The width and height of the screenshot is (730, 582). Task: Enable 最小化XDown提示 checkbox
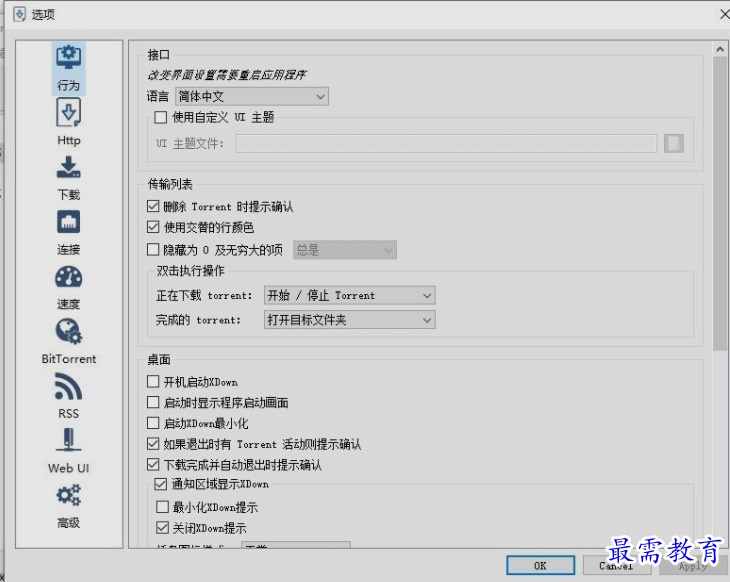tap(162, 507)
